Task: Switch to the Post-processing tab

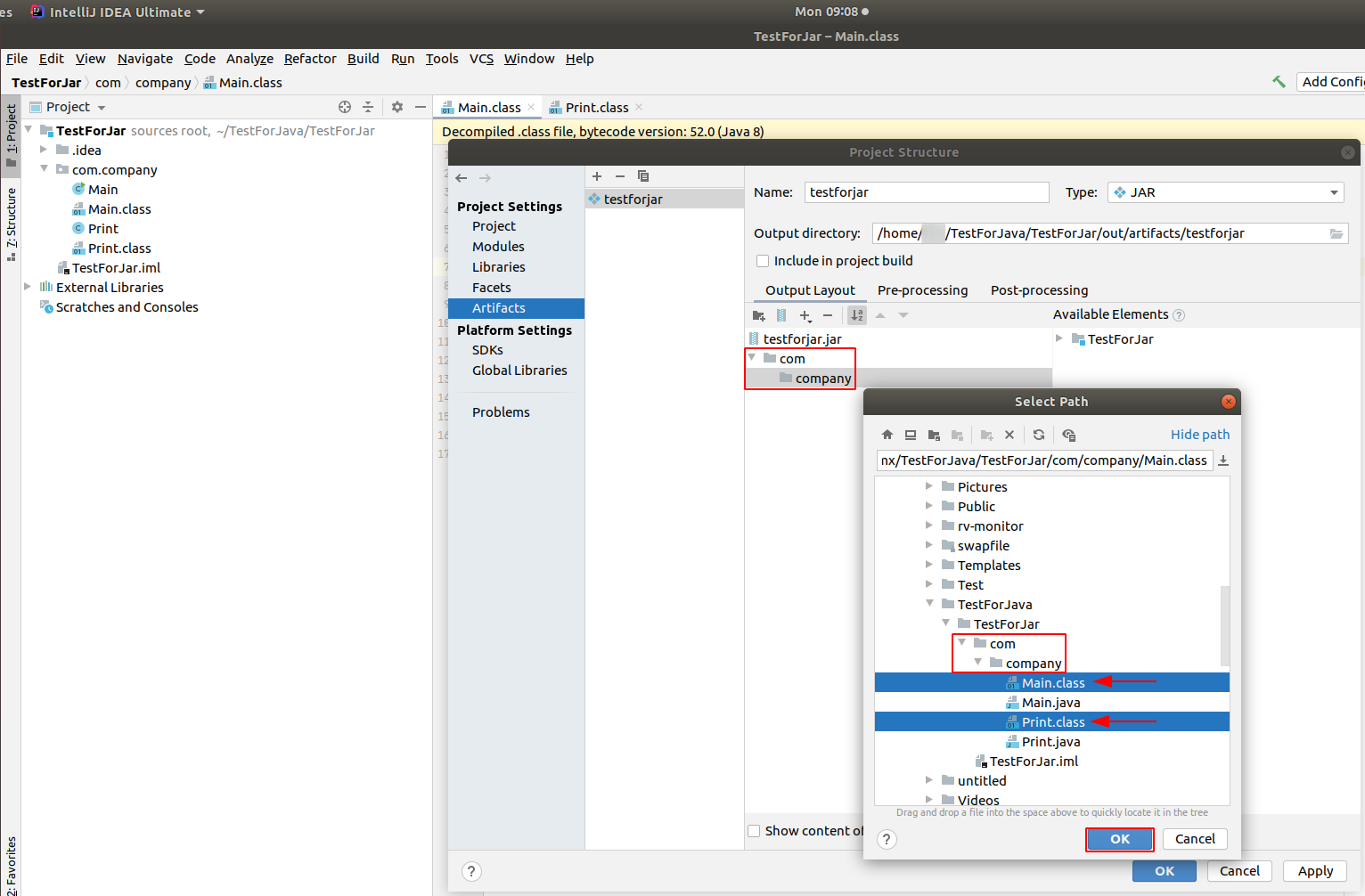Action: coord(1039,290)
